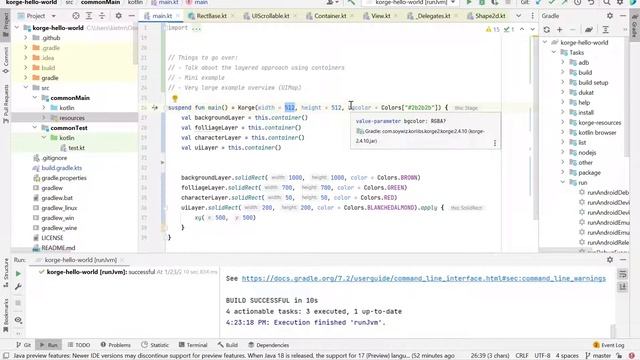
Task: Click CRLF line separator status
Action: click(522, 356)
